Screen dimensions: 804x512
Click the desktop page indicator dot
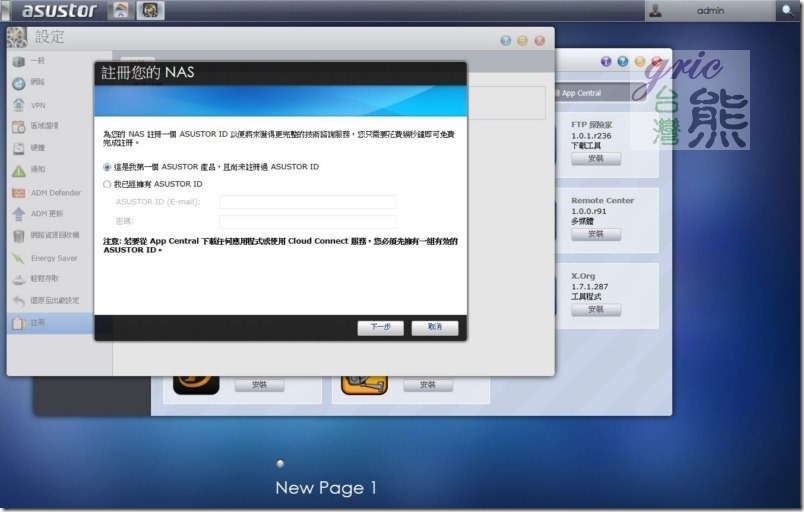280,464
